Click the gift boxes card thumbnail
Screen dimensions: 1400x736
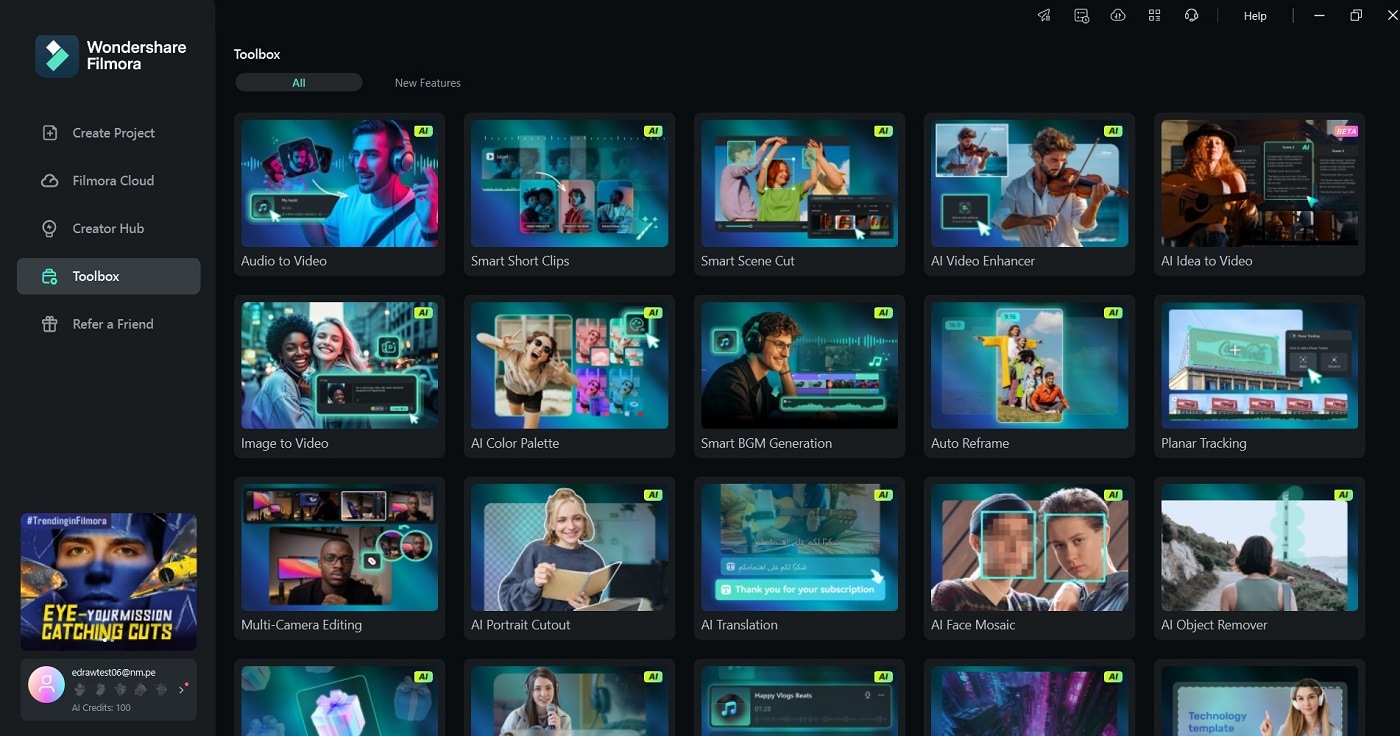click(339, 701)
